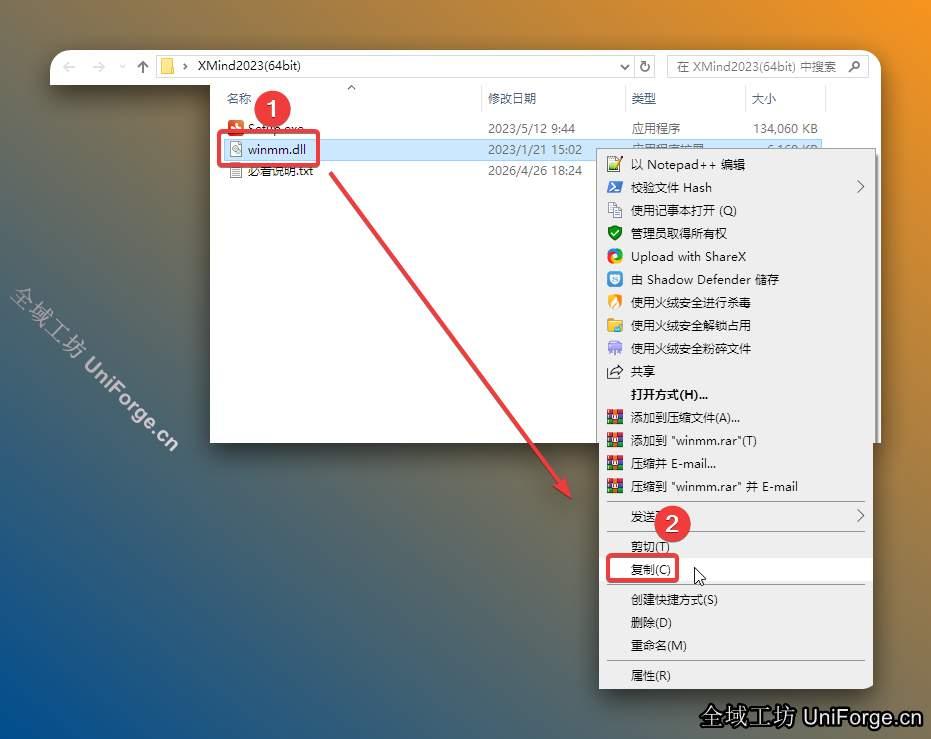
Task: Open the address bar history dropdown
Action: (x=625, y=67)
